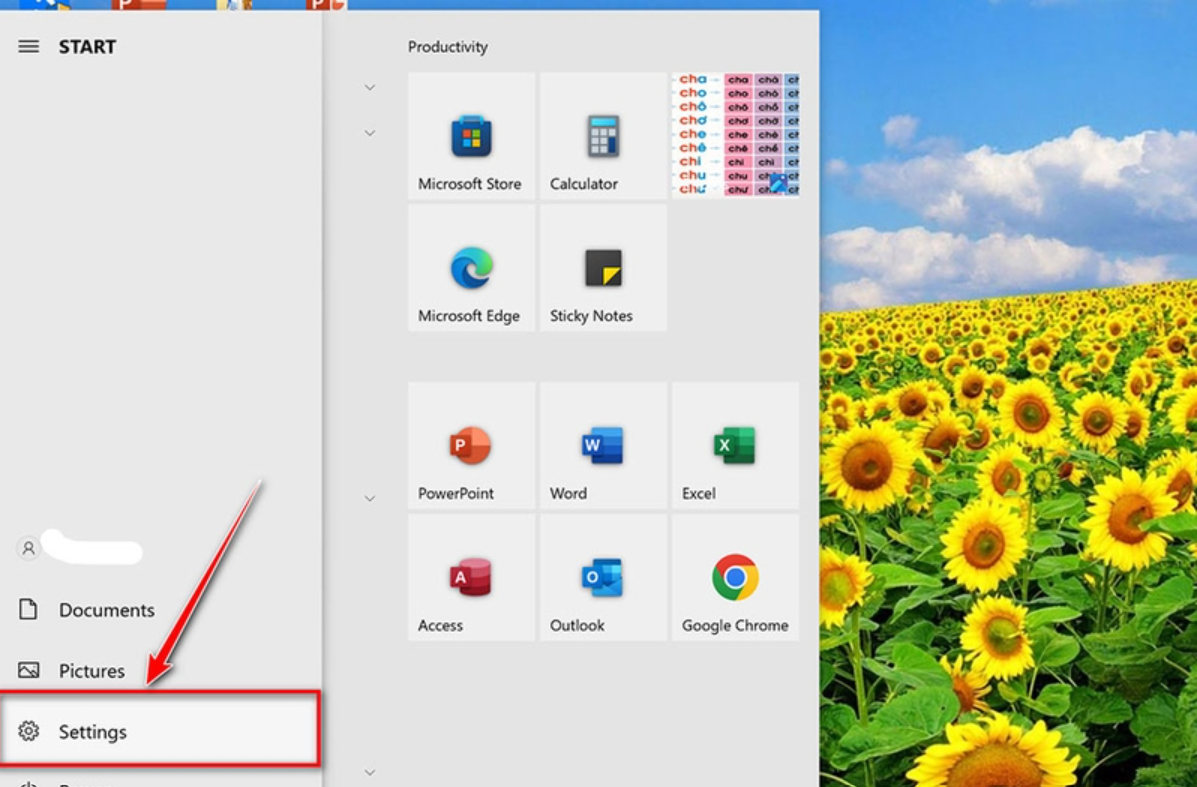Viewport: 1197px width, 787px height.
Task: Open the Excel tile
Action: 735,446
